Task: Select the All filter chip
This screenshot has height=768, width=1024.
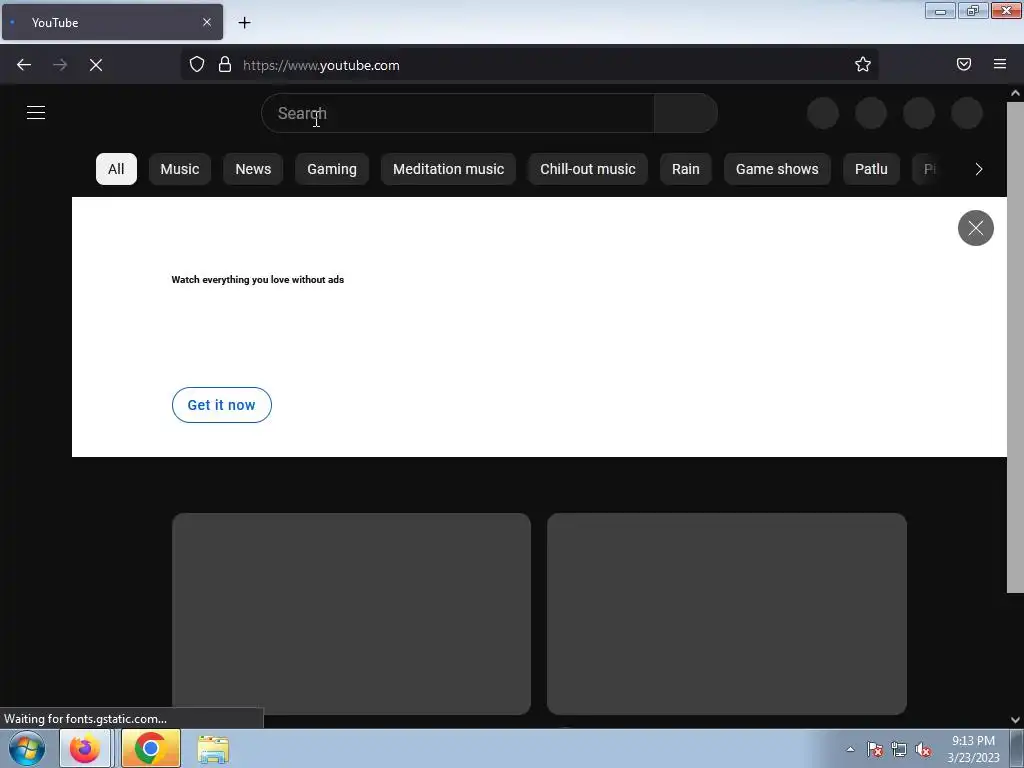Action: pos(116,169)
